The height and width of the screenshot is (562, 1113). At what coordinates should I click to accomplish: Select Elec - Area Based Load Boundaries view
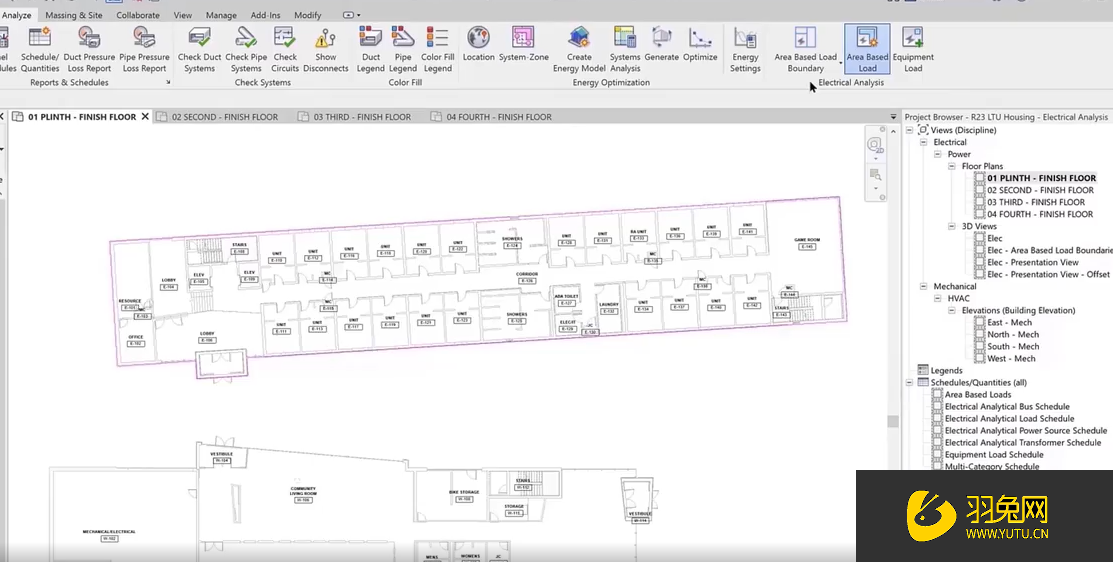click(x=1049, y=250)
